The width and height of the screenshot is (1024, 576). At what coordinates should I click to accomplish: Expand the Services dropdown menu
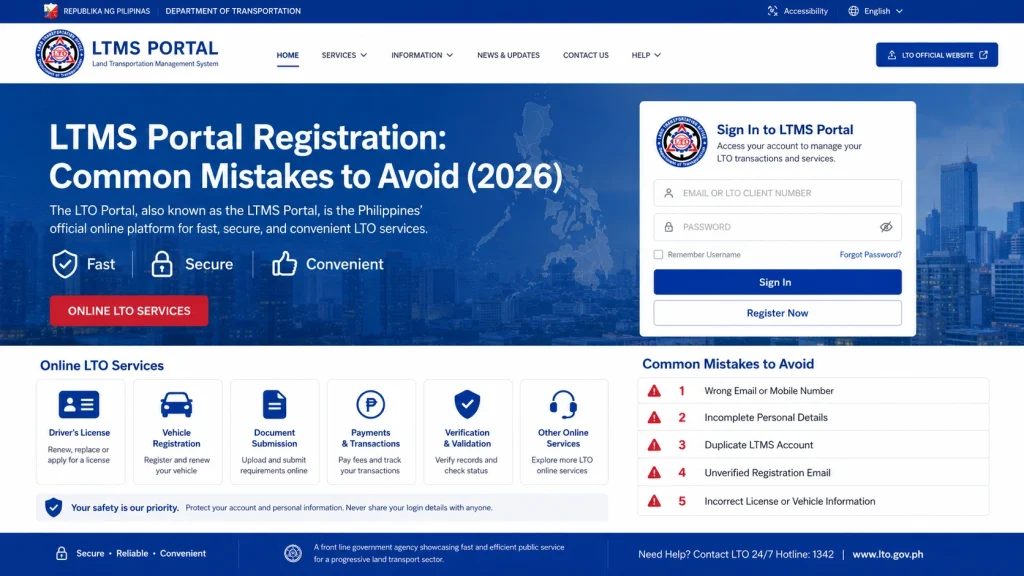point(344,56)
